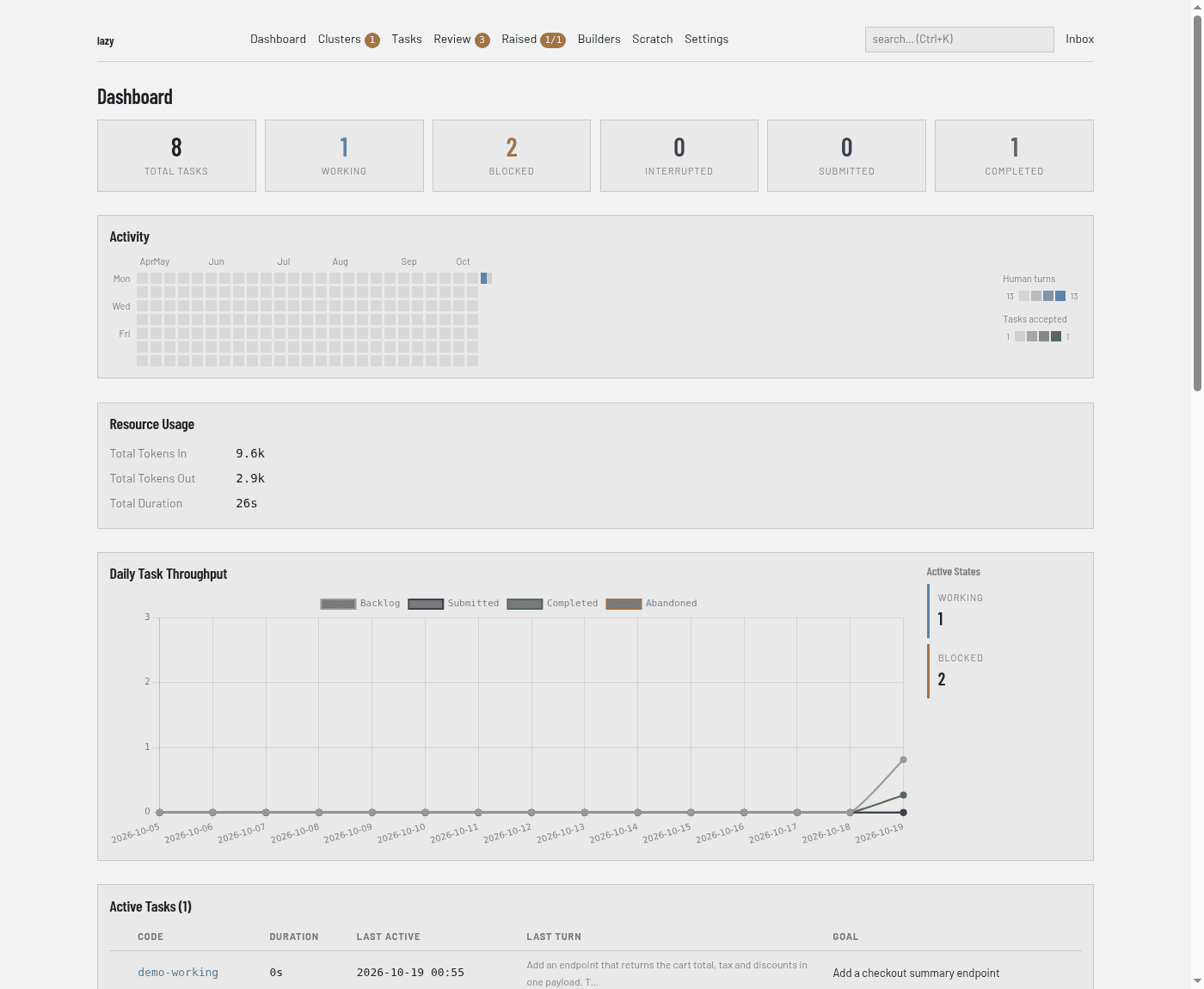Toggle the Abandoned series in chart legend
Screen dimensions: 1204x989
pyautogui.click(x=651, y=604)
